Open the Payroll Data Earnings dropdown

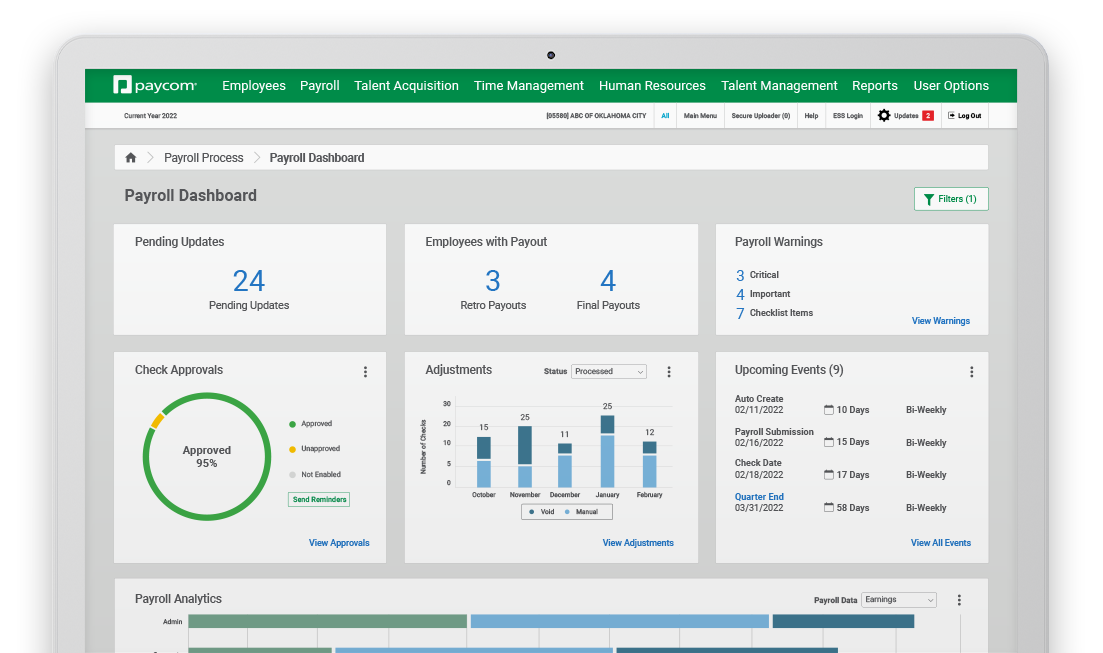click(899, 600)
